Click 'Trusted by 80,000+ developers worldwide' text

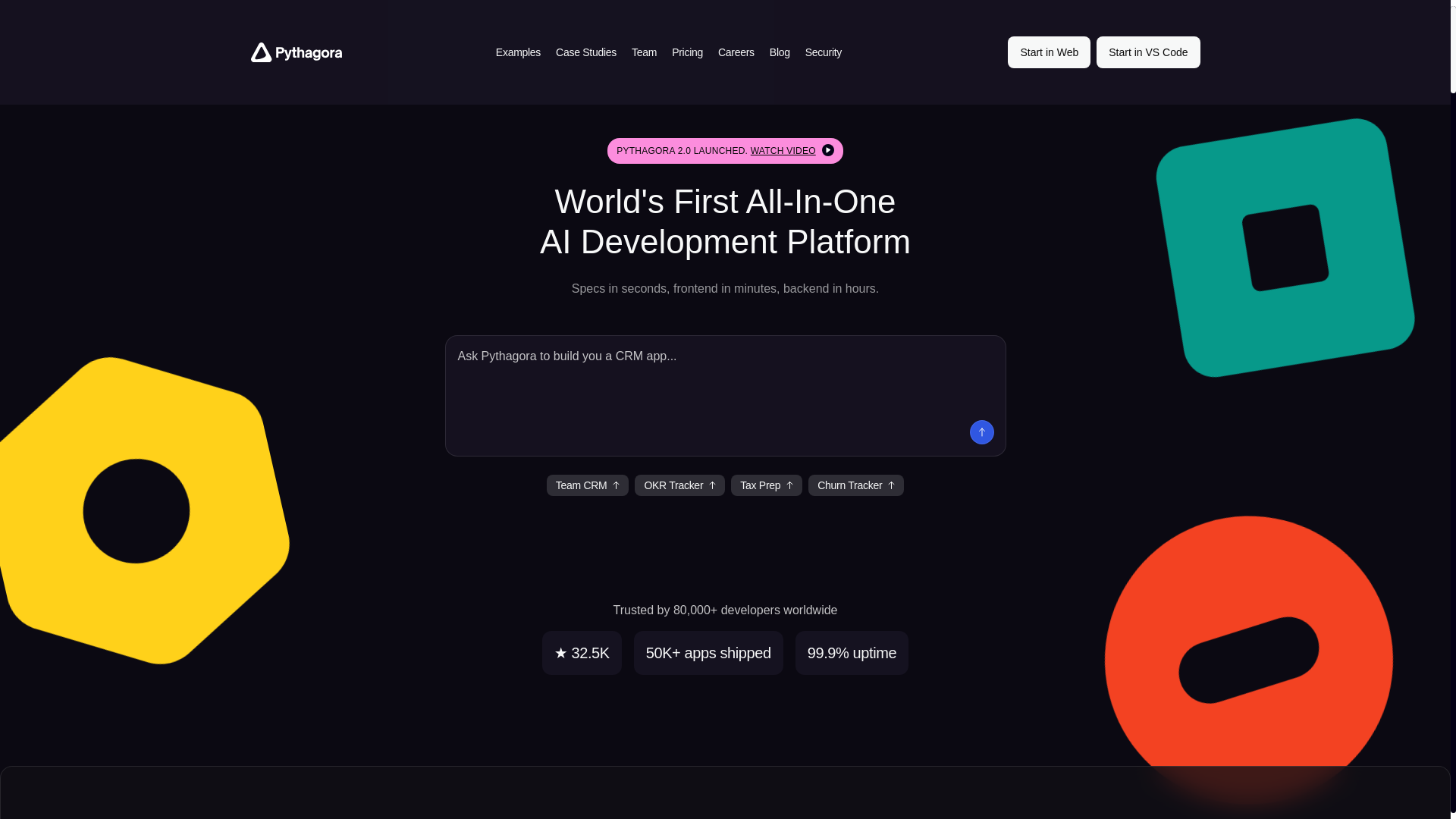click(x=725, y=610)
